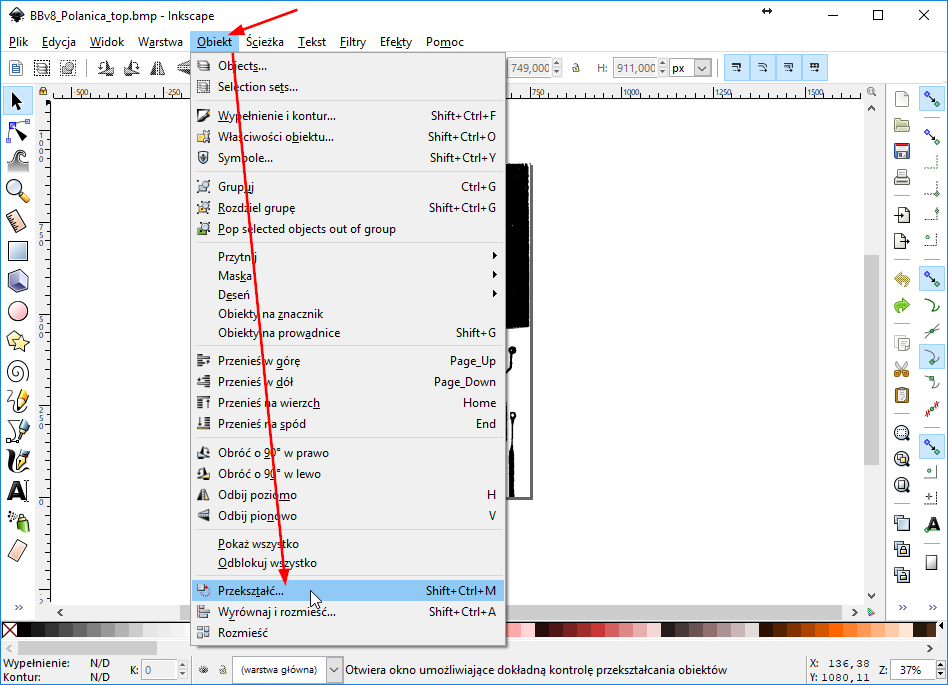Screen dimensions: 948x685
Task: Toggle move patterns with object button
Action: pos(814,68)
